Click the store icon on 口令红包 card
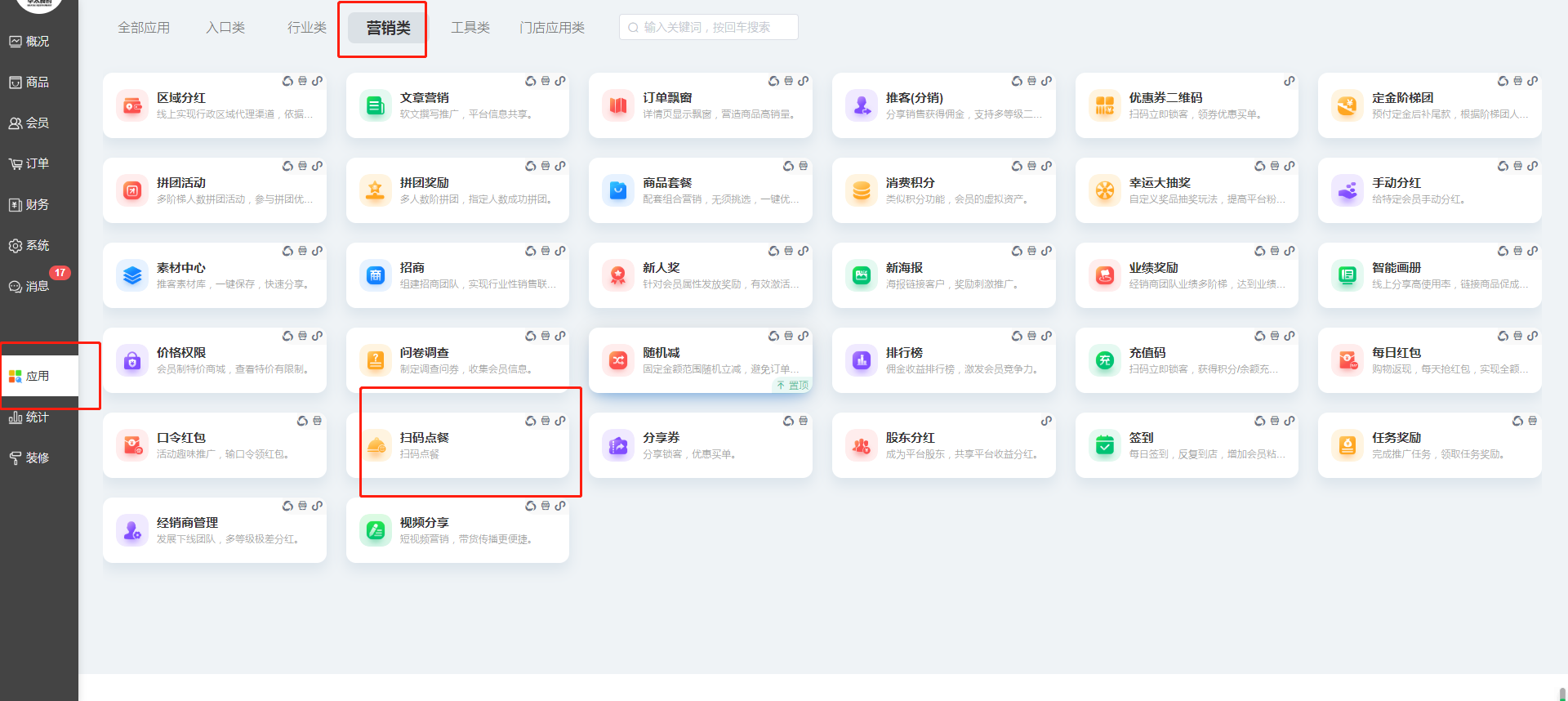Viewport: 1568px width, 701px height. (318, 421)
